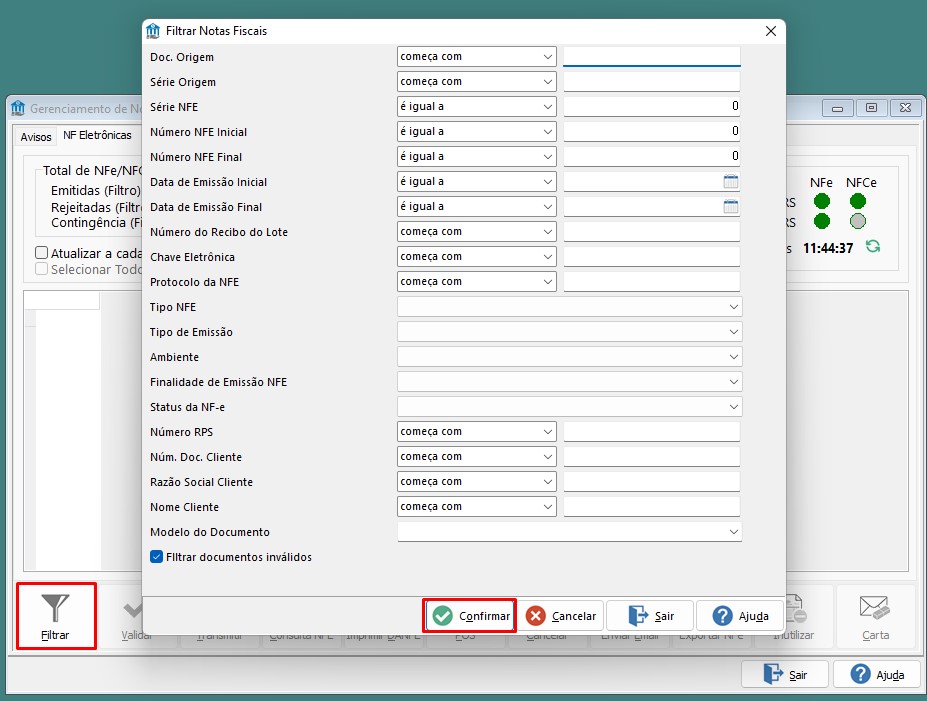Viewport: 927px width, 701px height.
Task: Click Ajuda button at bottom of main window
Action: [x=877, y=674]
